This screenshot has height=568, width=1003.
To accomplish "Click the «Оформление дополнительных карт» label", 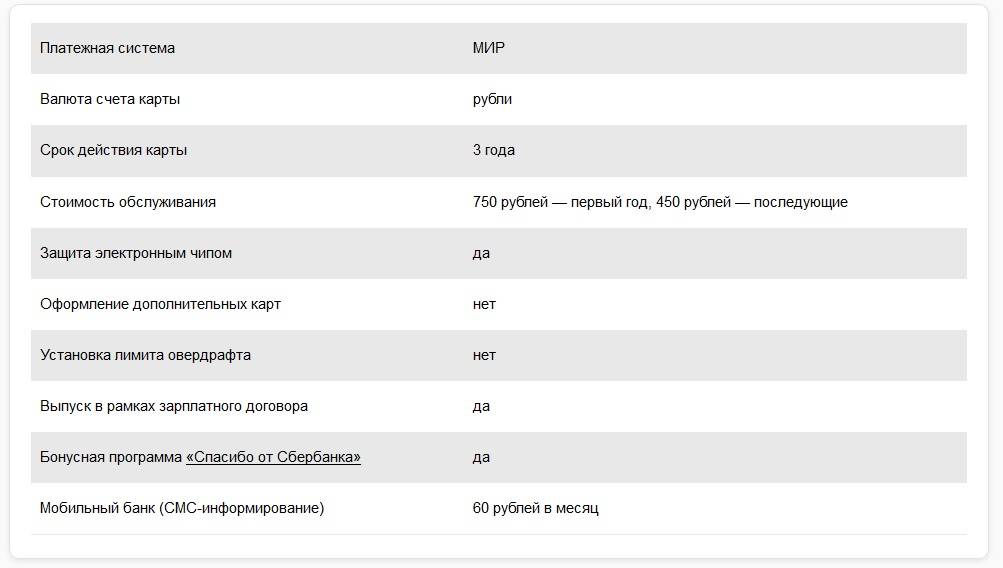I will [x=160, y=304].
